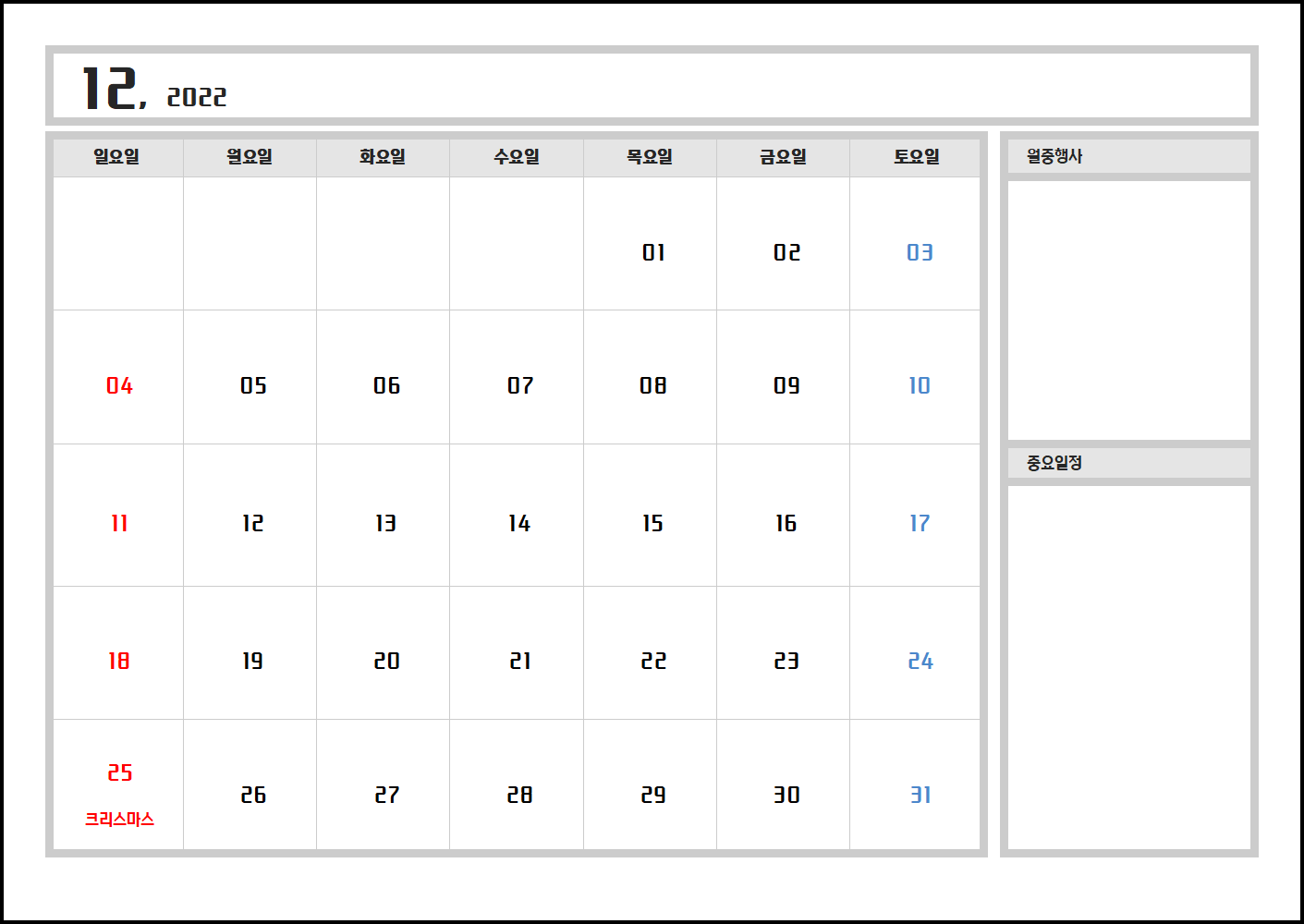Viewport: 1304px width, 924px height.
Task: Select the 금요일 column header
Action: (783, 157)
